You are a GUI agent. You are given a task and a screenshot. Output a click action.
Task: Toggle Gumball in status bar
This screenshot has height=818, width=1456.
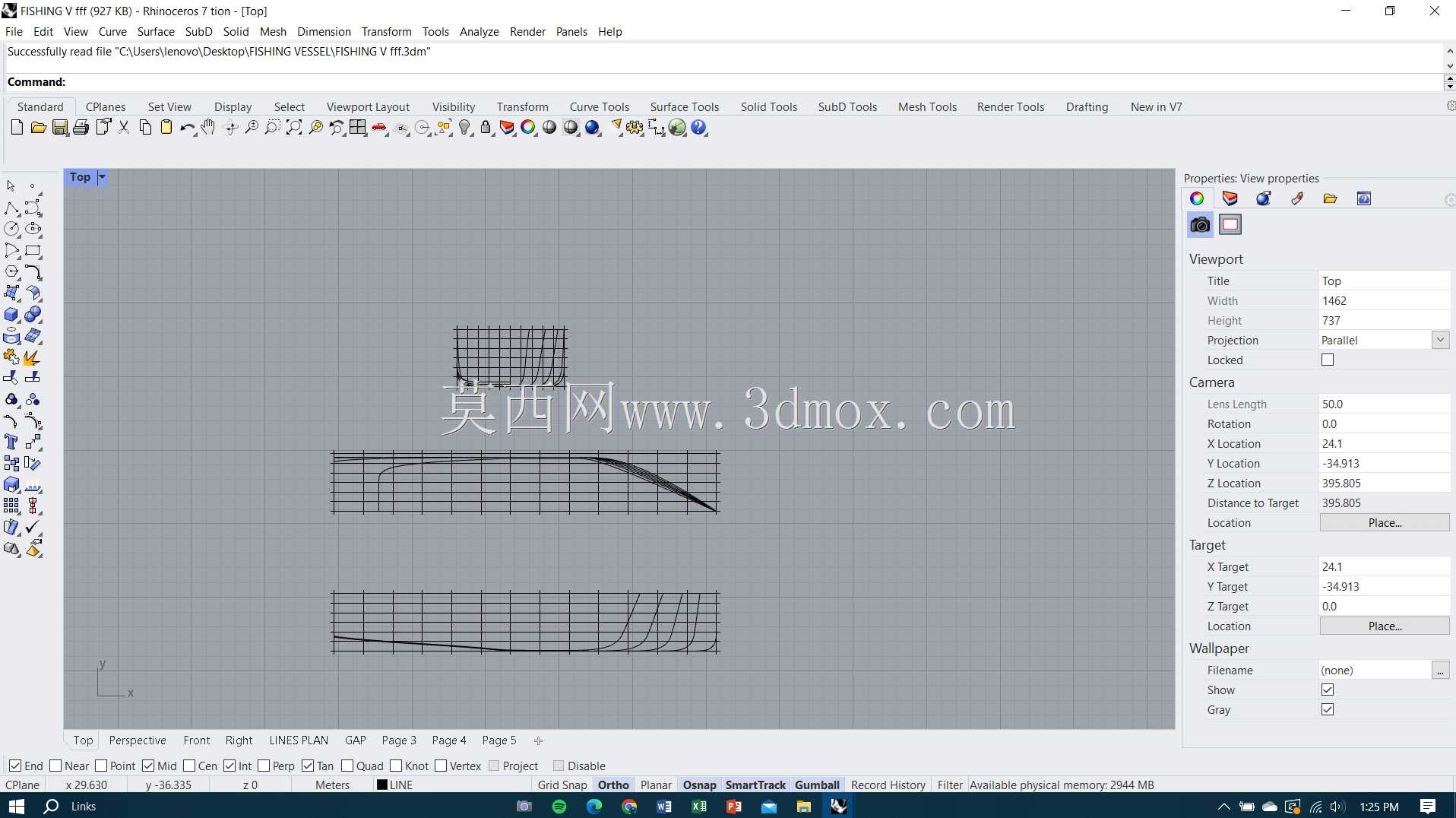(x=817, y=785)
